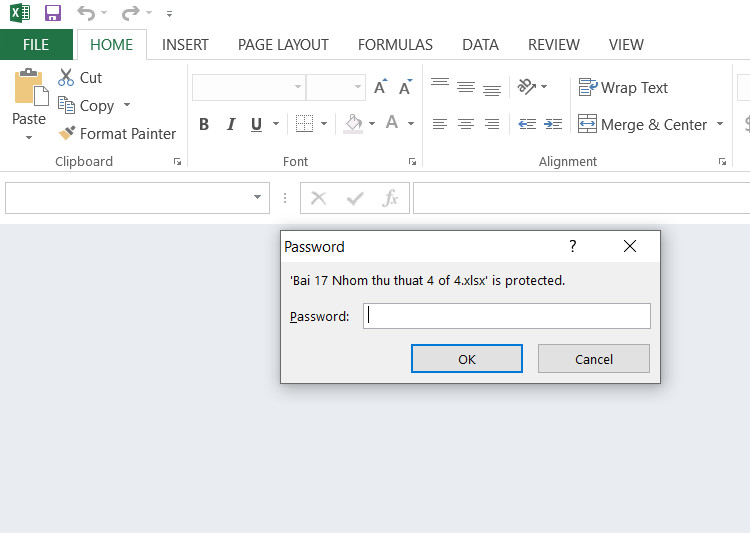
Task: Apply cell borders icon
Action: 304,123
